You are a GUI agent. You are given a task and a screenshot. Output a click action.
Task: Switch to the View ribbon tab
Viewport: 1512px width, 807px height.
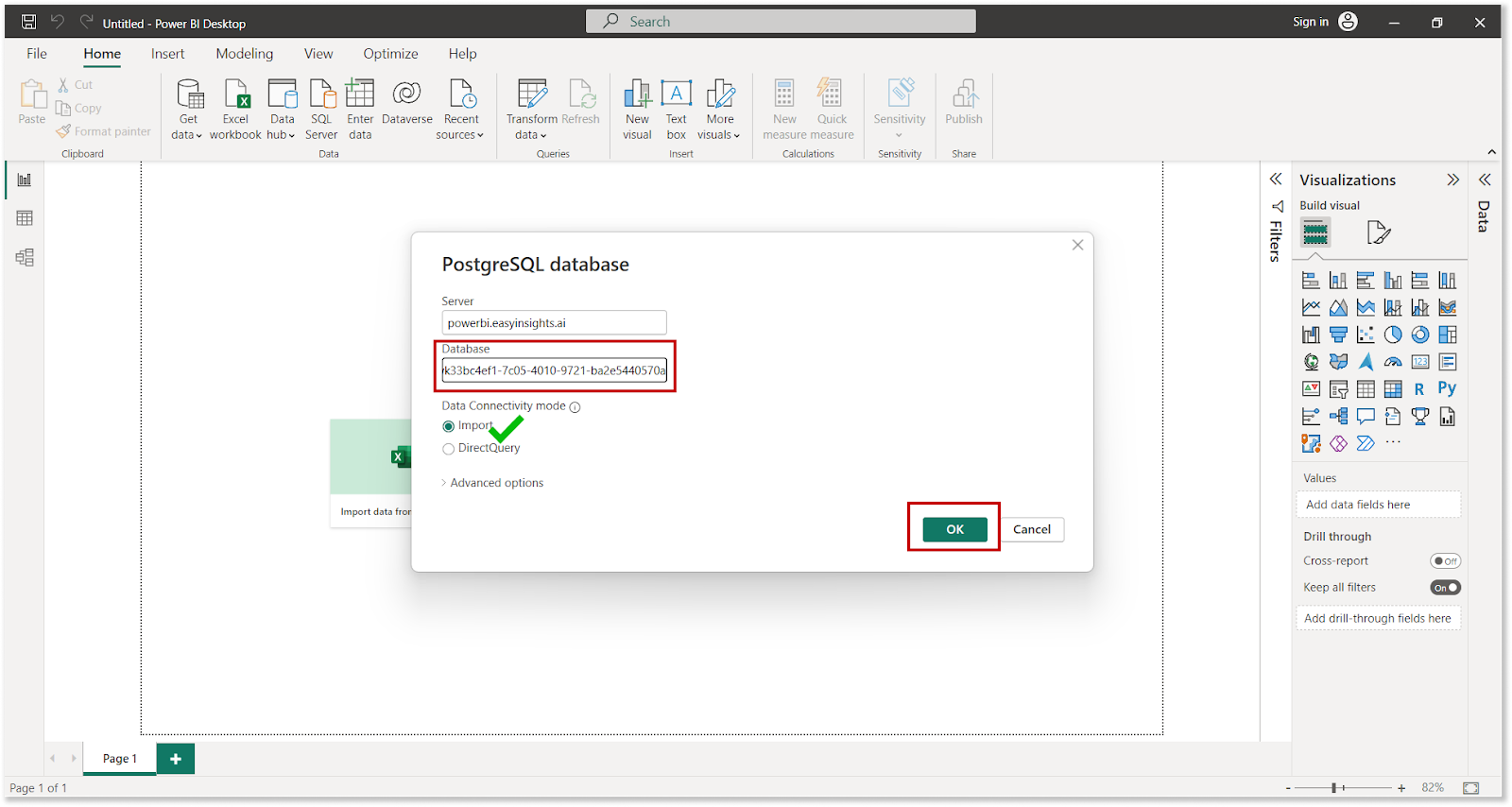318,54
